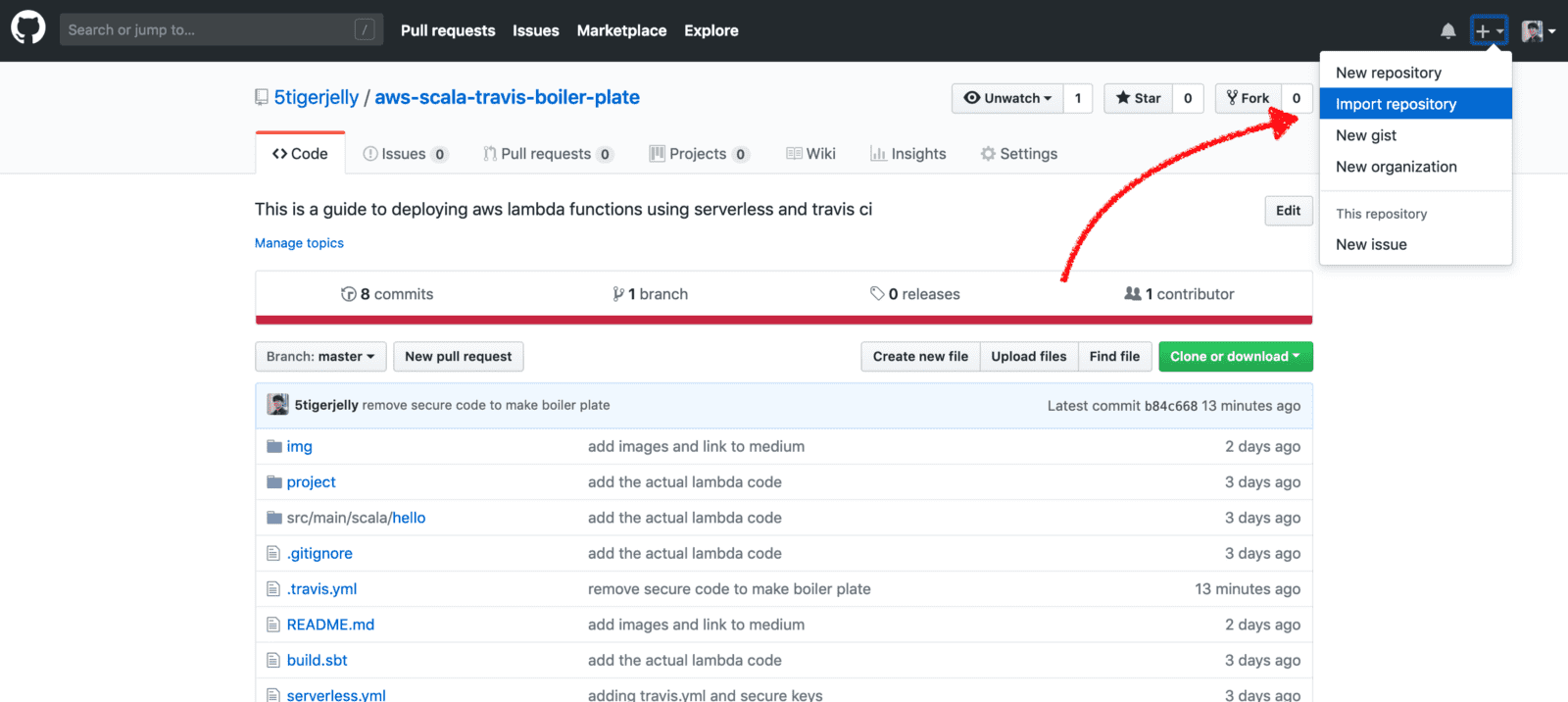Screen dimensions: 1568x702
Task: Switch to the Insights tab
Action: coord(907,154)
